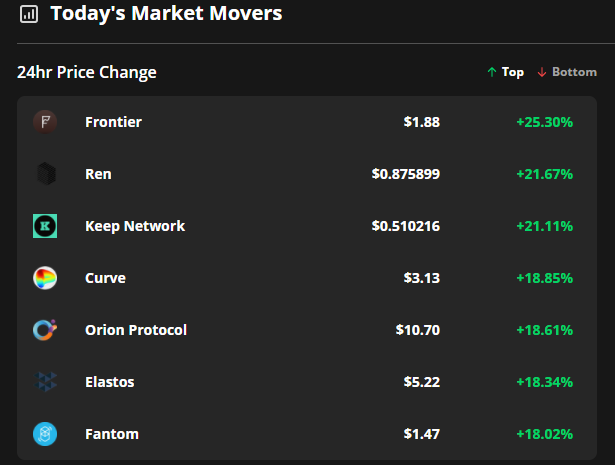Click the market movers chart icon
615x465 pixels.
click(x=29, y=14)
